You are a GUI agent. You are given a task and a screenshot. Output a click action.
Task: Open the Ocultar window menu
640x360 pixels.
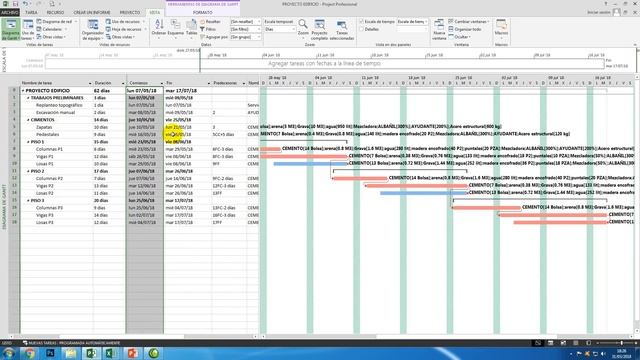(x=460, y=37)
